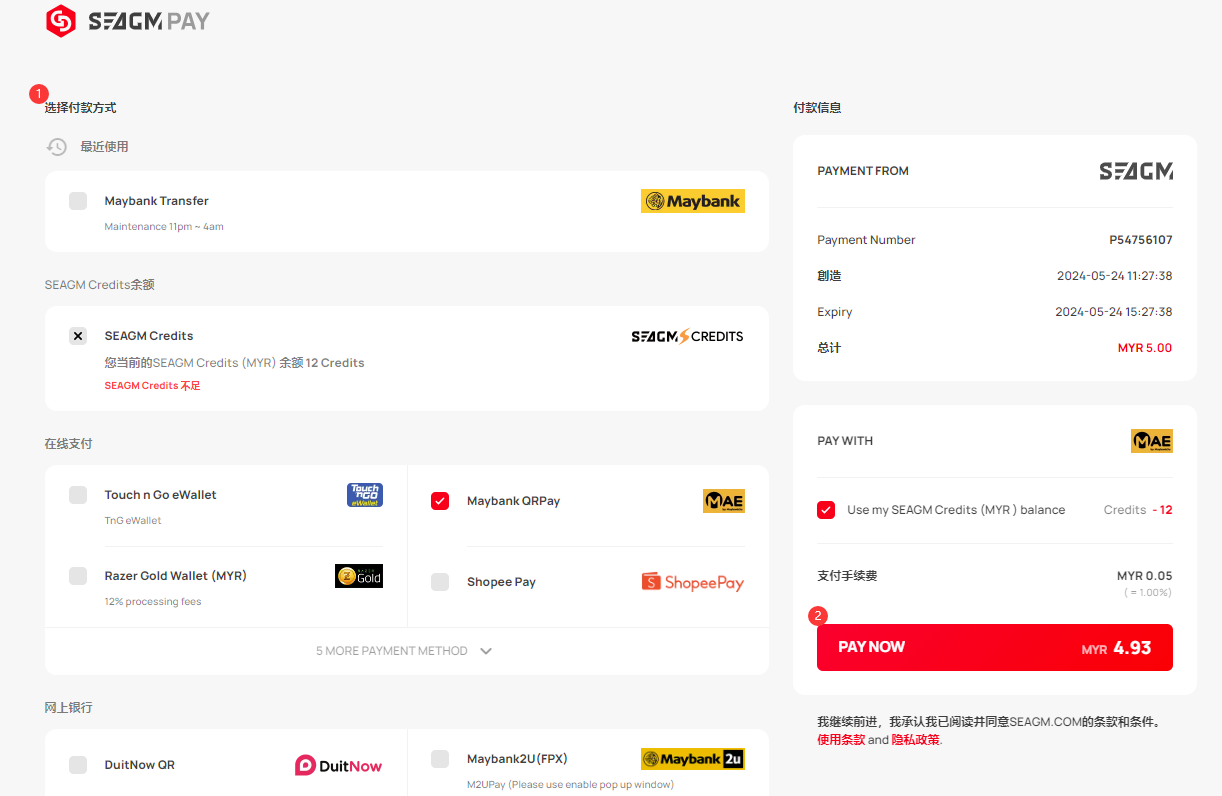Screen dimensions: 1222x796
Task: Open the 使用条款 terms link
Action: [841, 740]
